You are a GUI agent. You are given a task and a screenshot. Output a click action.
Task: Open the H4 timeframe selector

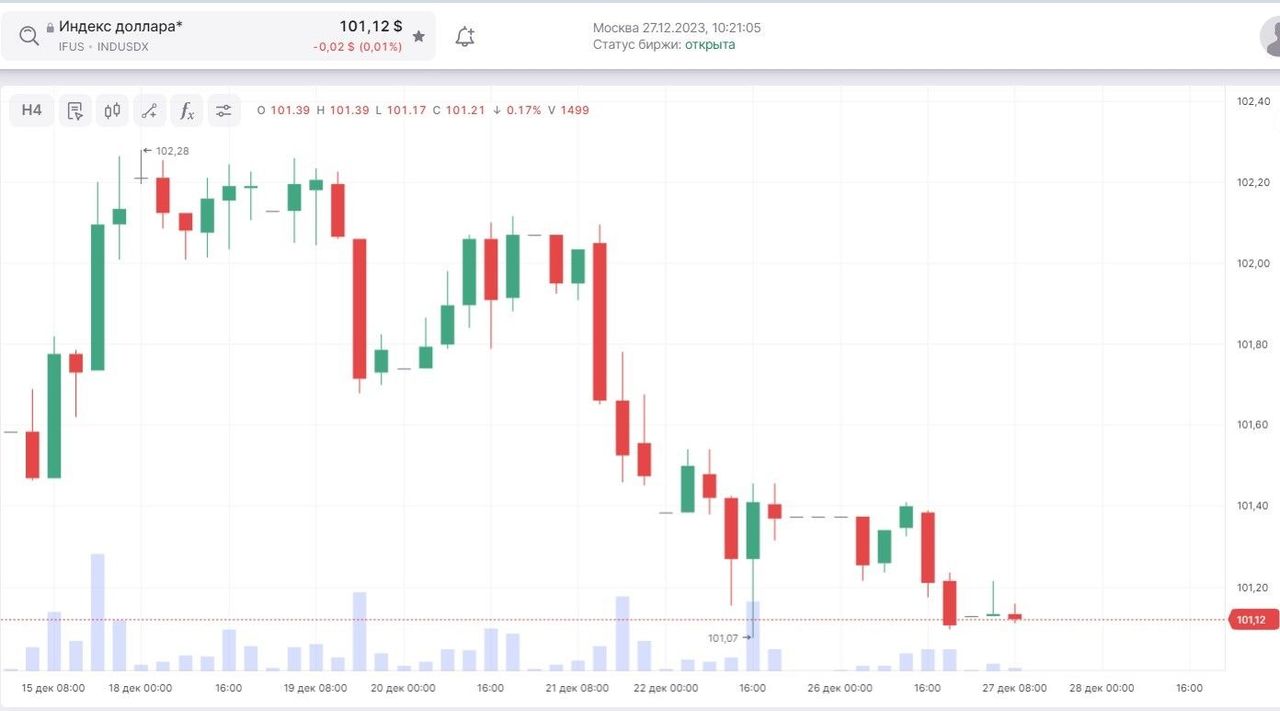click(32, 110)
